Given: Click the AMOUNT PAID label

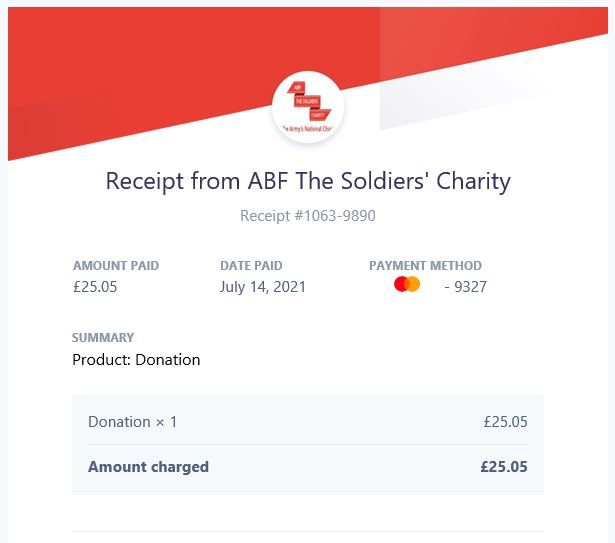Looking at the screenshot, I should click(x=116, y=266).
